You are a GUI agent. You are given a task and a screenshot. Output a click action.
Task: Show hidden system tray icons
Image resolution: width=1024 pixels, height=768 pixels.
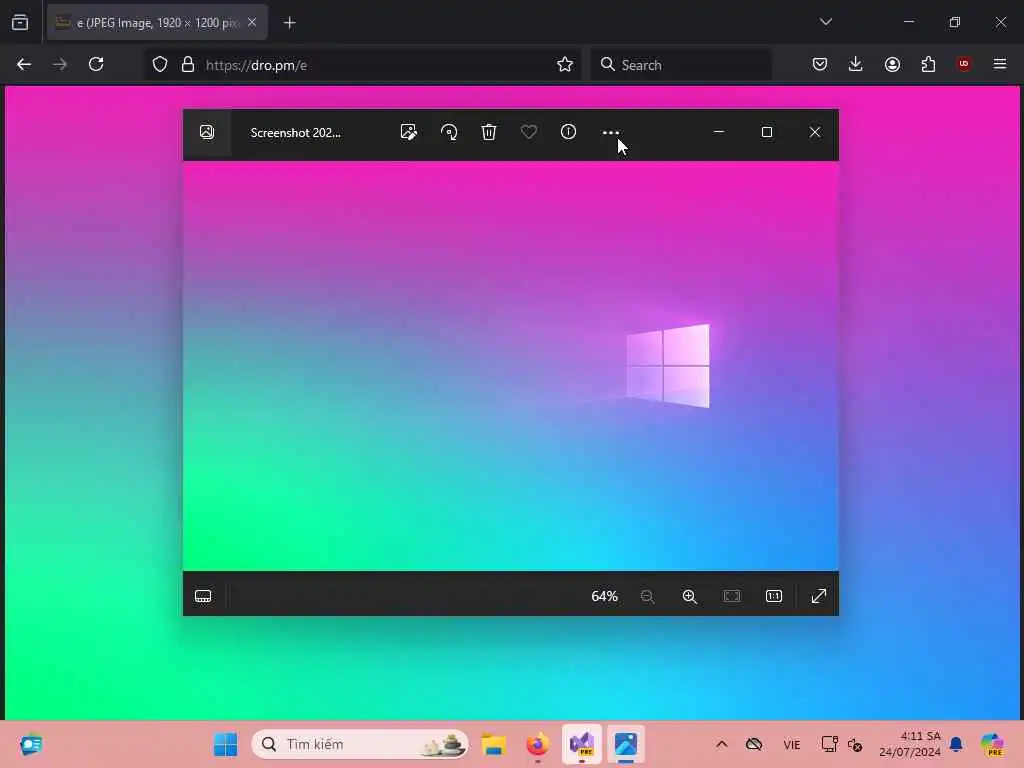722,744
